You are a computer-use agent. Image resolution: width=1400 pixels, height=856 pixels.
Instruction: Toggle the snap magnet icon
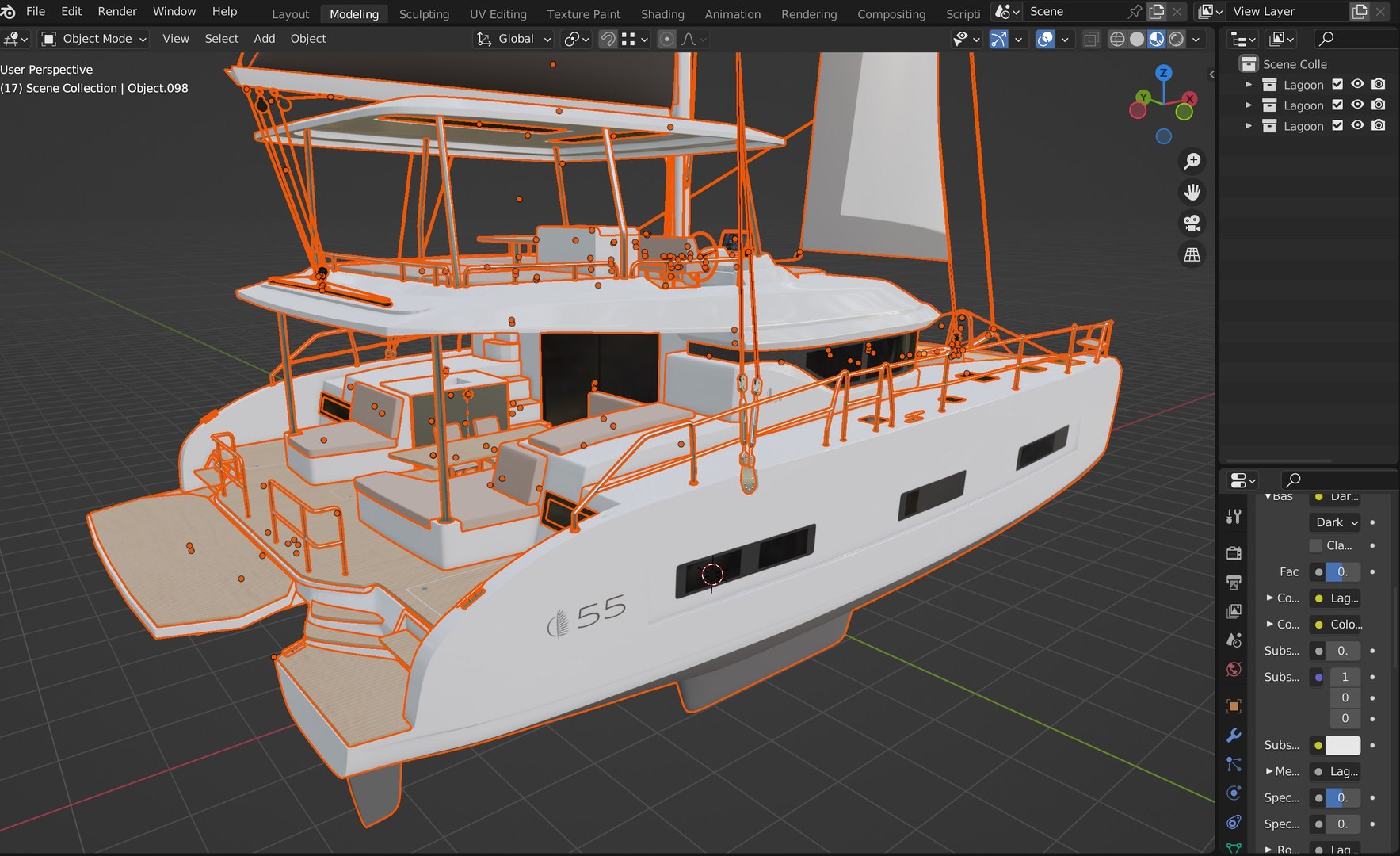pos(608,39)
